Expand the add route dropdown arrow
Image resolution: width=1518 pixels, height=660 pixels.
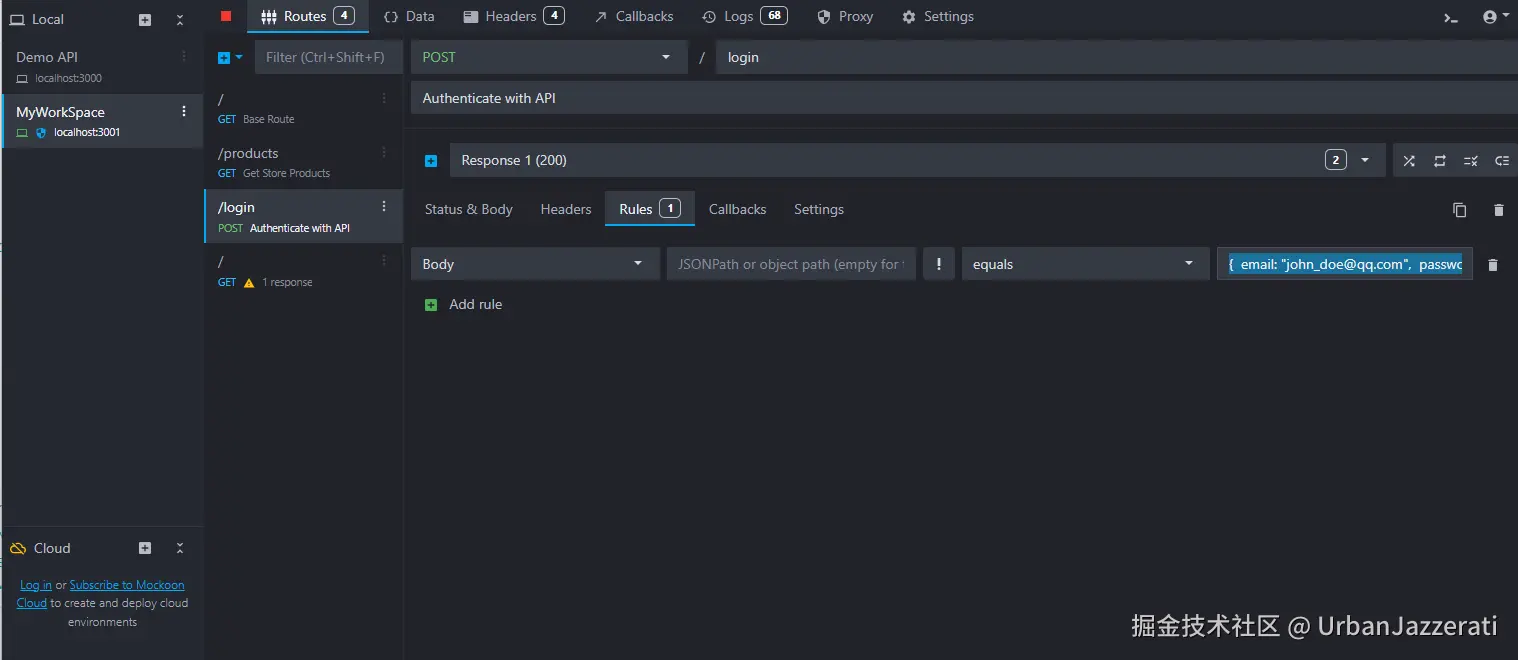pos(239,58)
